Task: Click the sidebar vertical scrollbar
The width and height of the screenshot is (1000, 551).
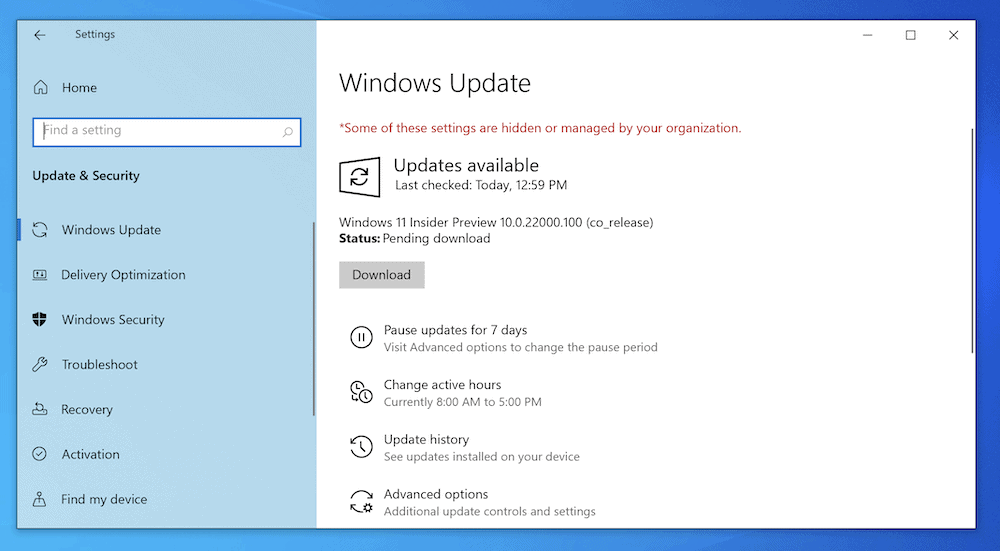Action: [314, 319]
